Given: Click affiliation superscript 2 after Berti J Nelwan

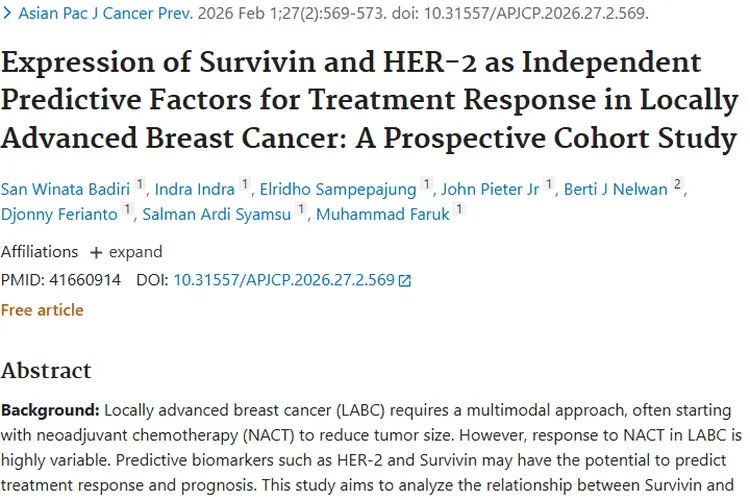Looking at the screenshot, I should pos(678,184).
